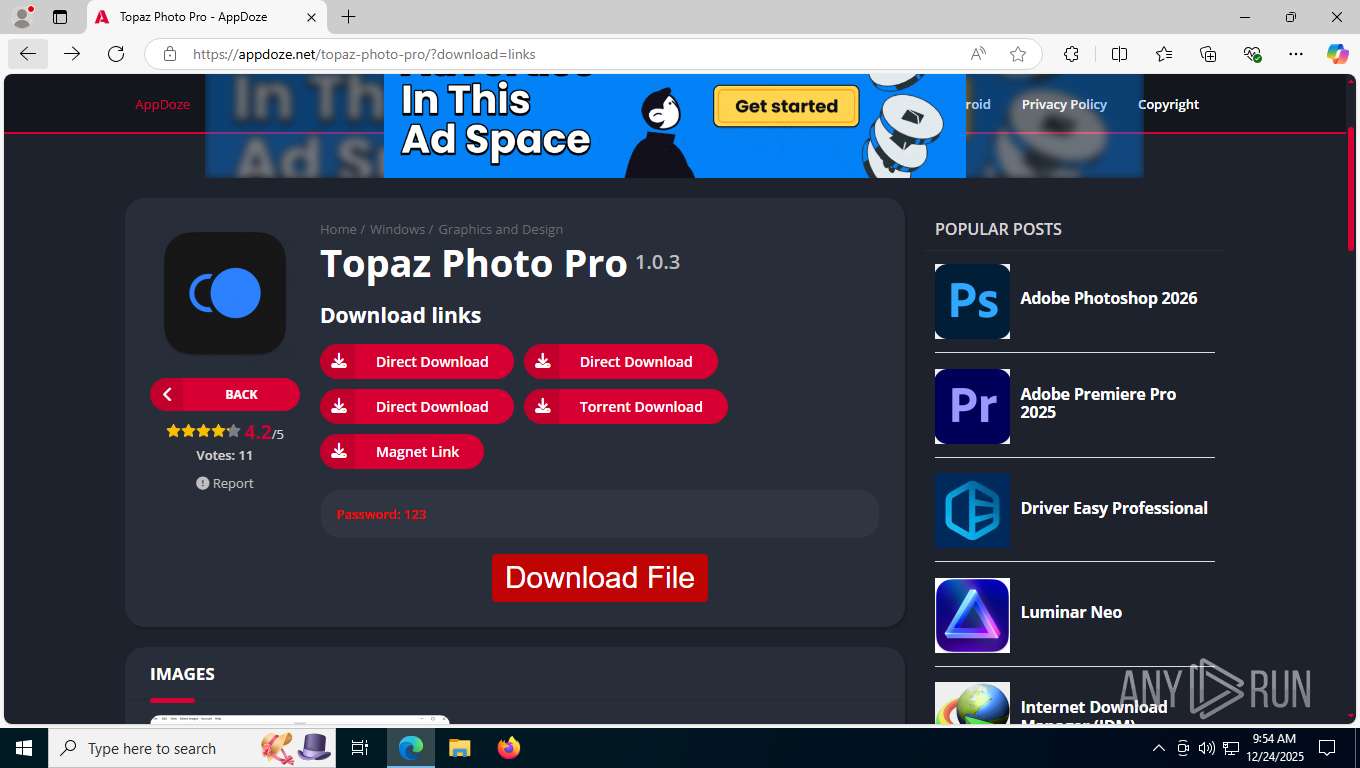This screenshot has width=1360, height=768.
Task: Close the Topaz Photo Pro tab
Action: pyautogui.click(x=311, y=17)
